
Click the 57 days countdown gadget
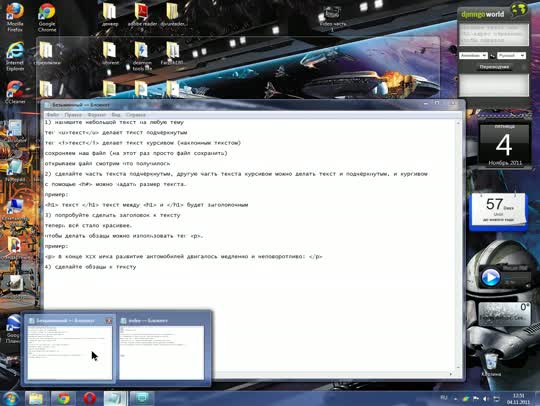pyautogui.click(x=499, y=210)
